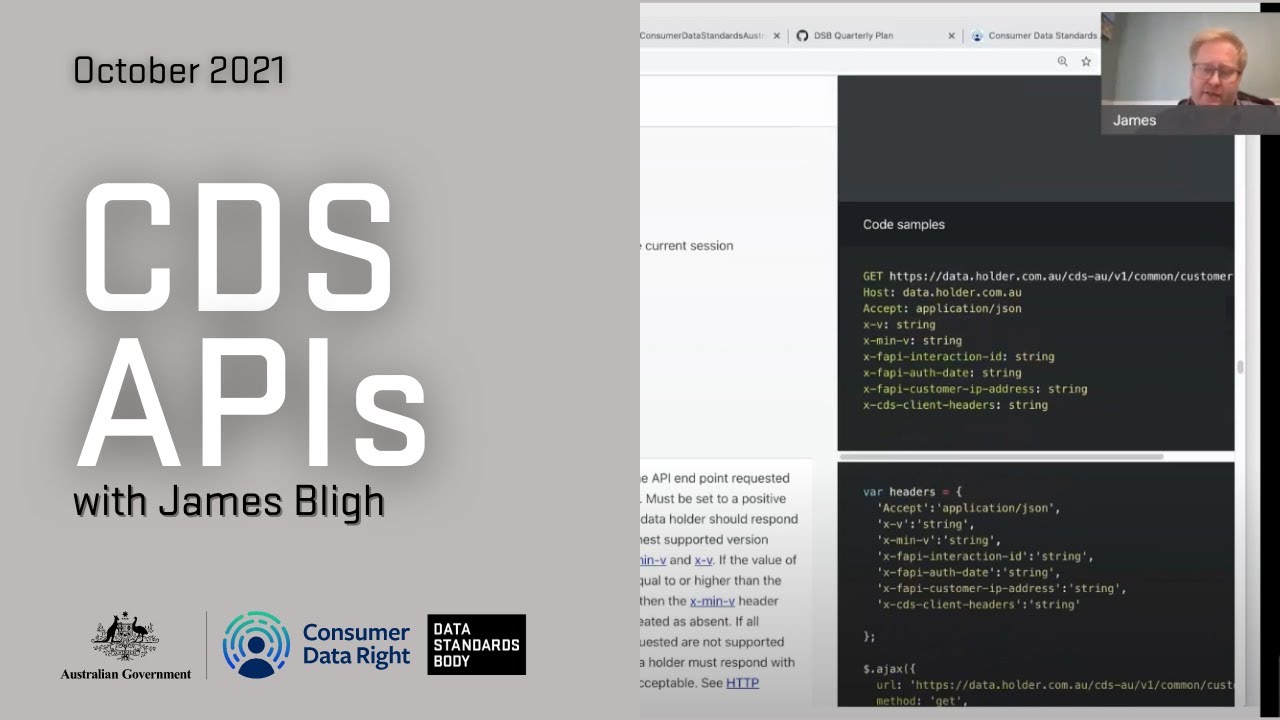Close the DSB Quarterly Plan tab
The width and height of the screenshot is (1280, 720).
[x=951, y=36]
